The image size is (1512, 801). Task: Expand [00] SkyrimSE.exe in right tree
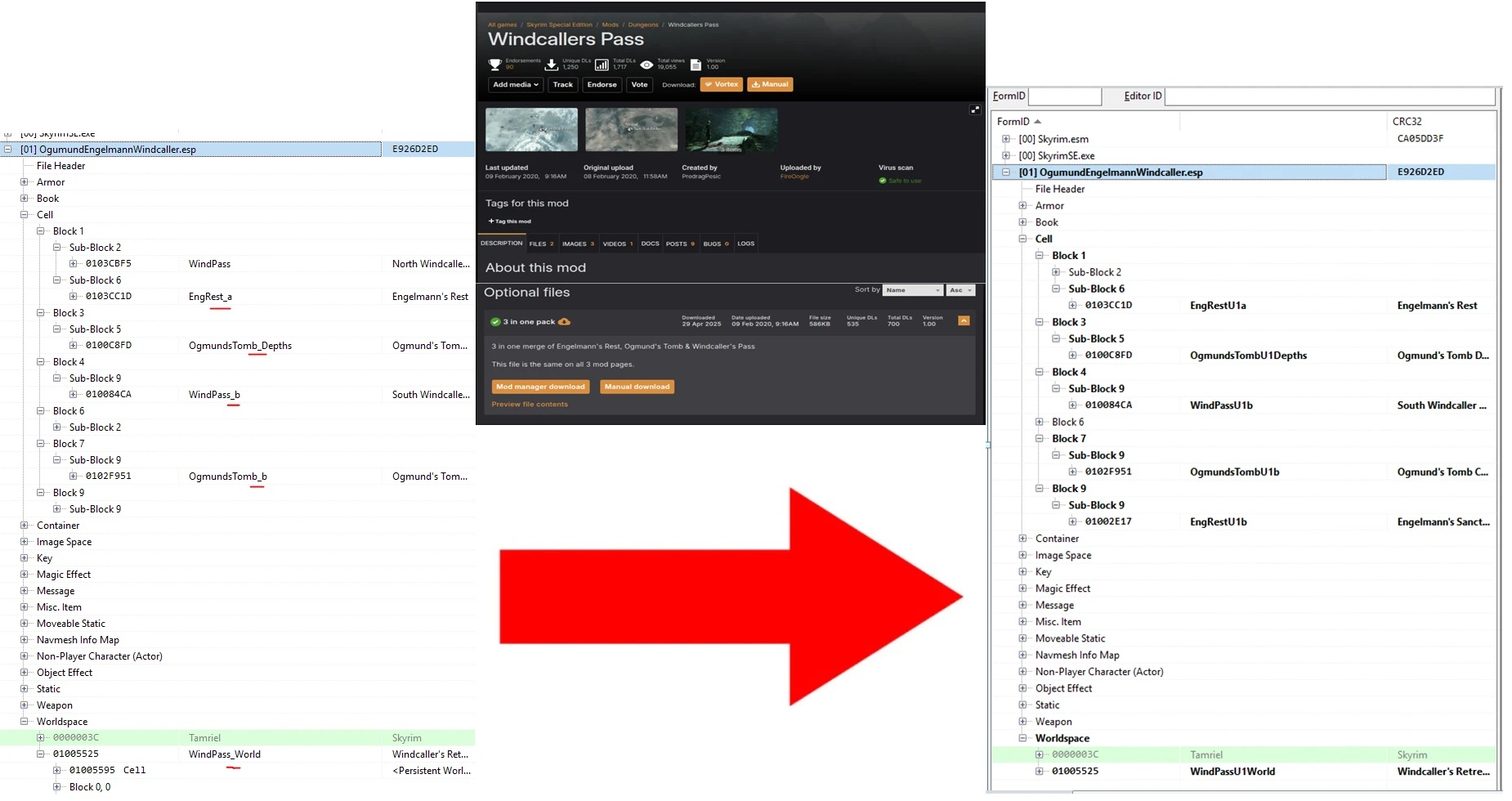click(1006, 155)
